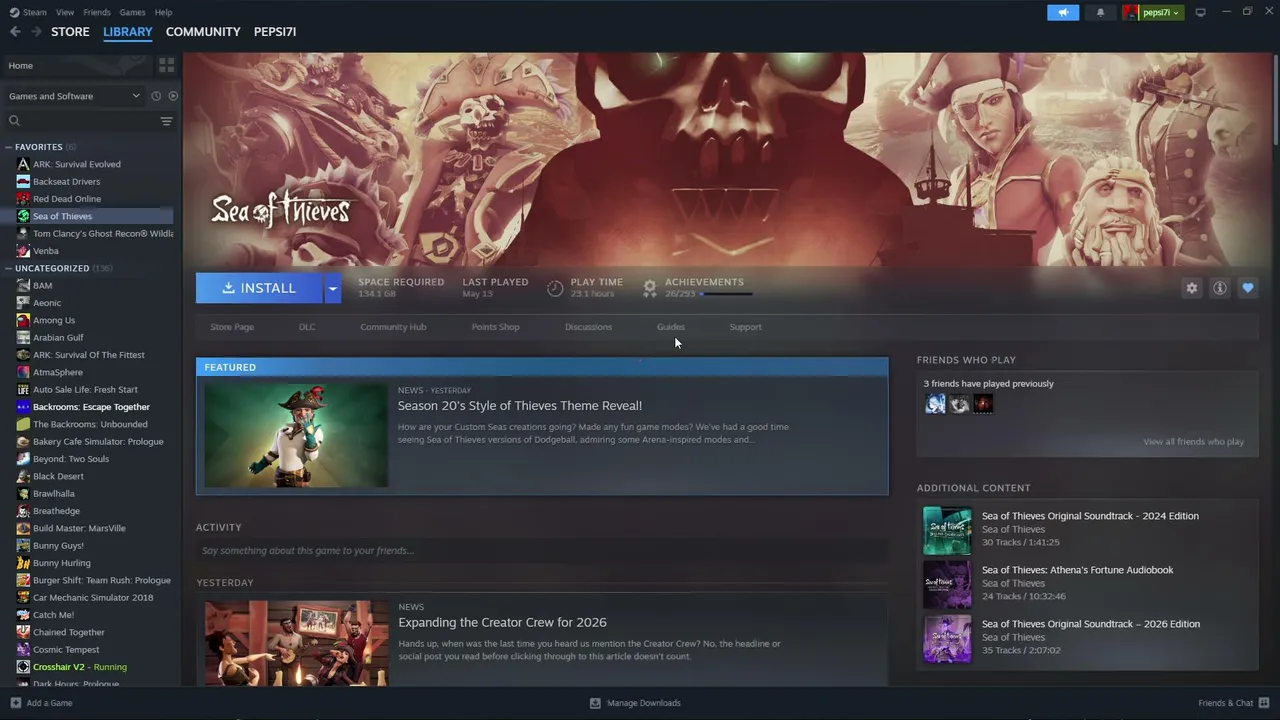
Task: Open Expanding the Creator Crew news thumbnail
Action: (x=297, y=643)
